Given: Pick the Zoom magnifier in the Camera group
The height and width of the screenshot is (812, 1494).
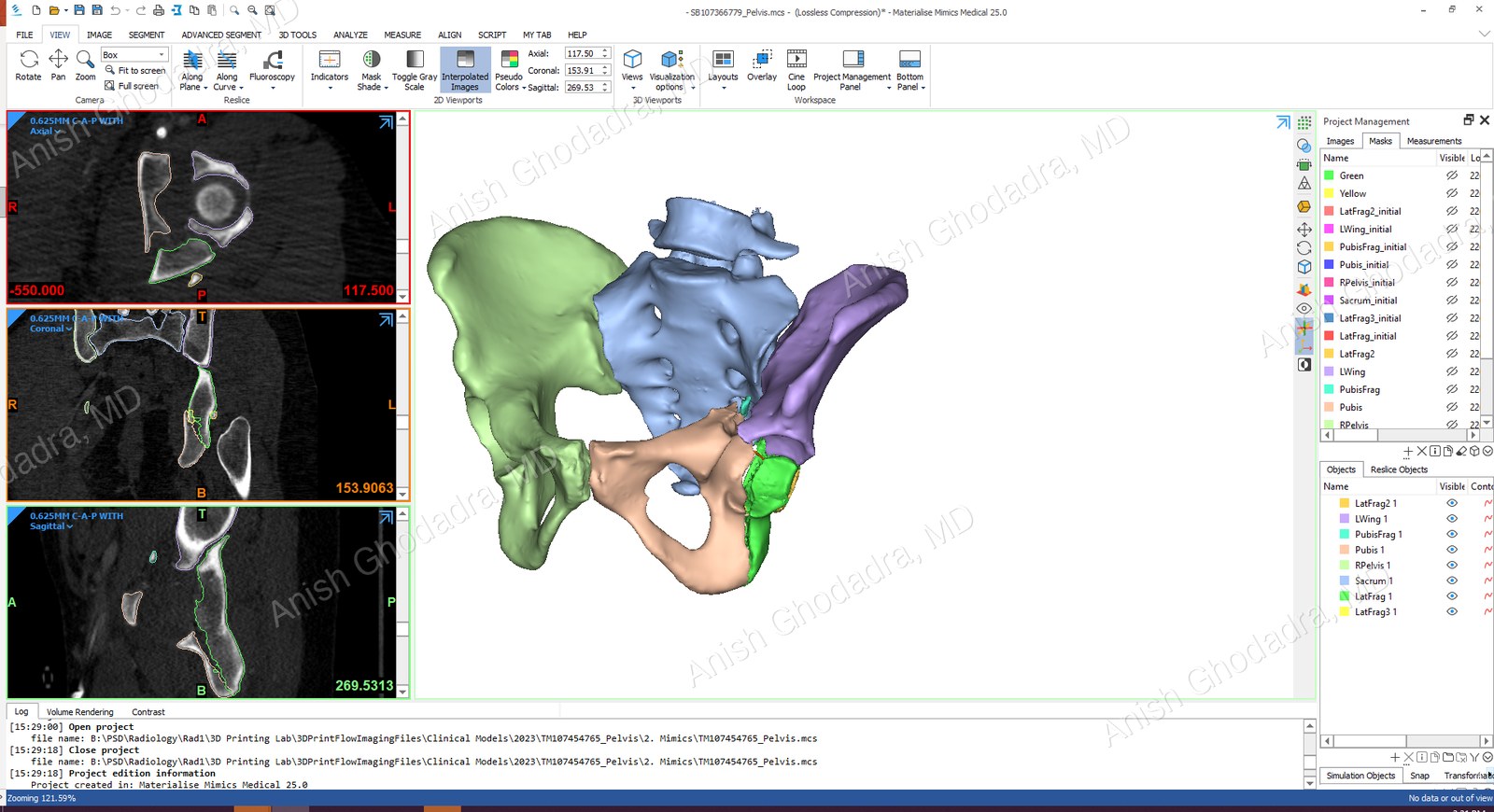Looking at the screenshot, I should pyautogui.click(x=85, y=65).
